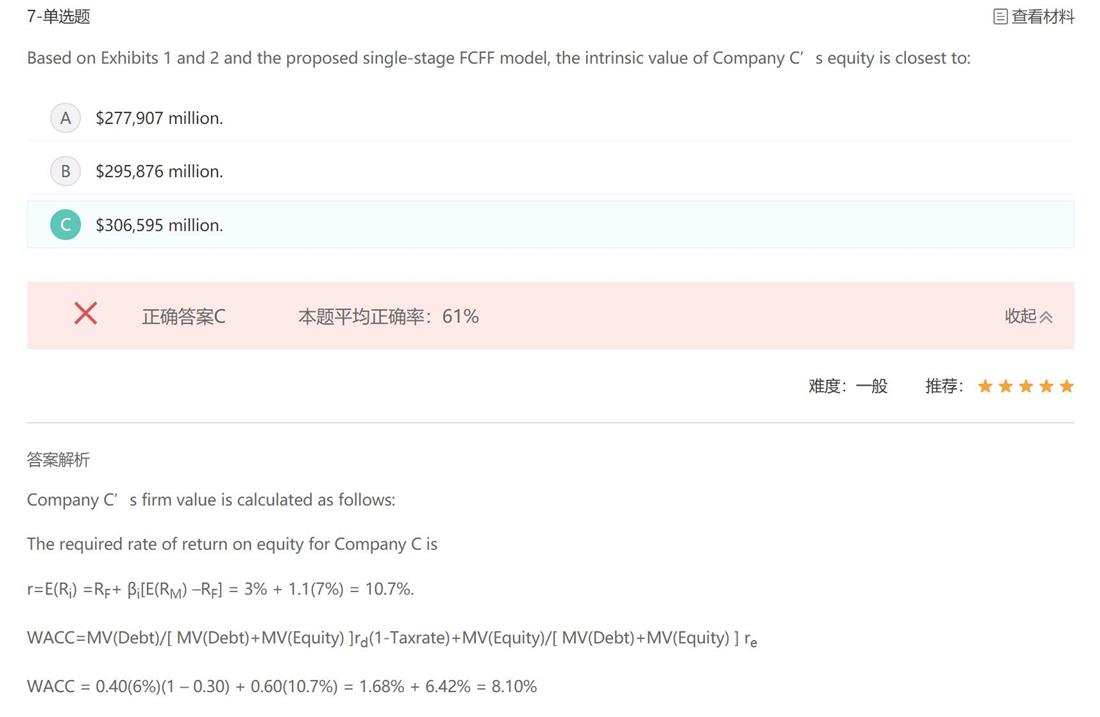
Task: Click the 难度：一般 difficulty label
Action: coord(848,386)
